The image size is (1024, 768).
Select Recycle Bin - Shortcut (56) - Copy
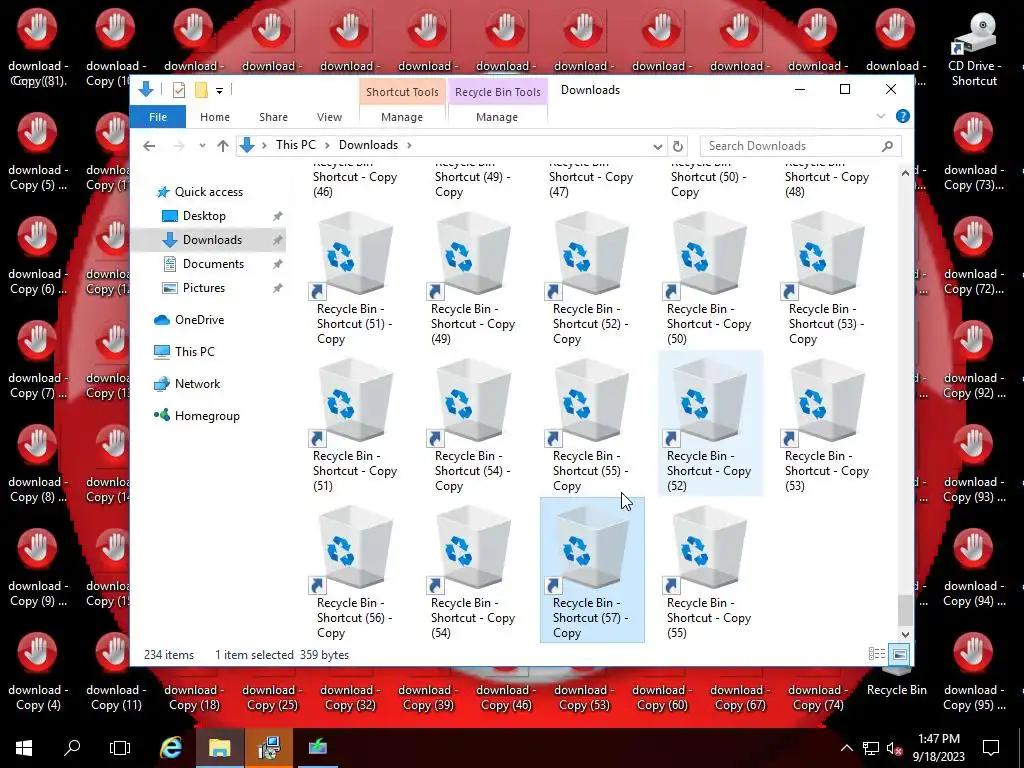pyautogui.click(x=355, y=572)
